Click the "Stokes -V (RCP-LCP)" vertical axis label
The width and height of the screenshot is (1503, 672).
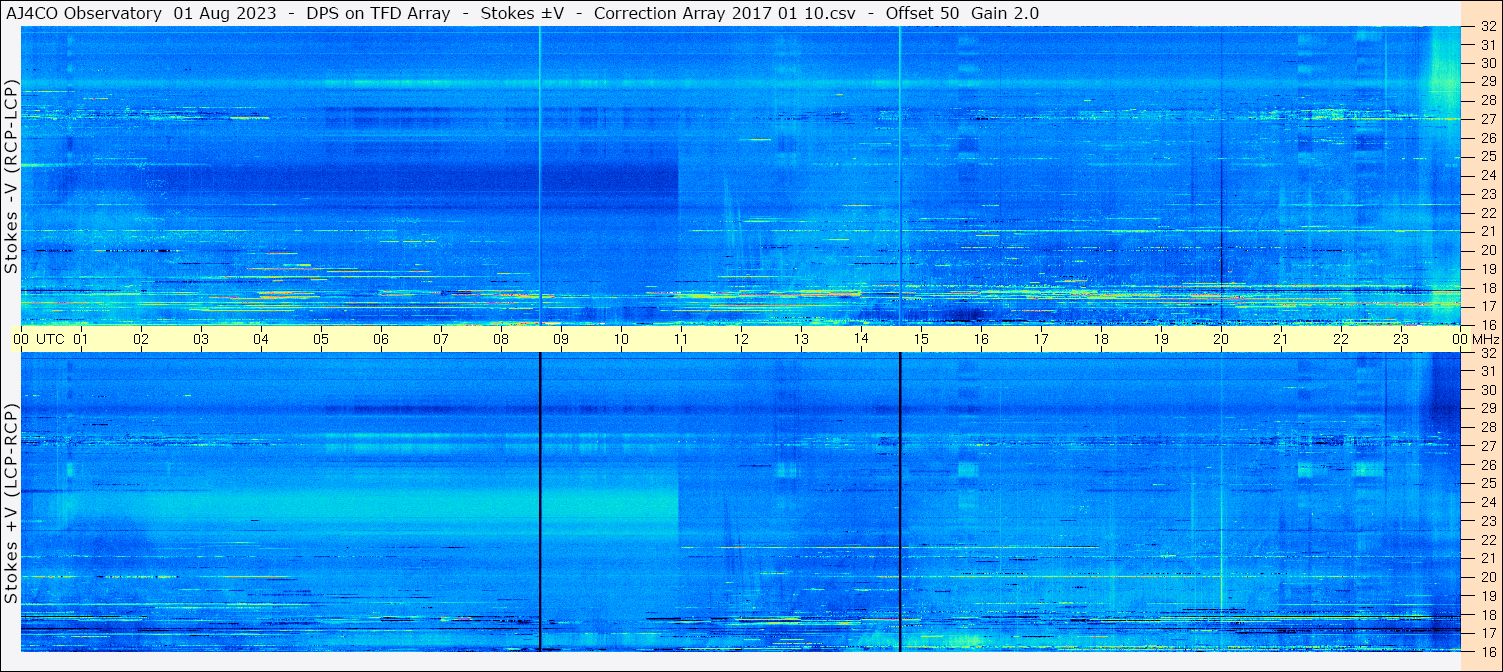point(11,176)
